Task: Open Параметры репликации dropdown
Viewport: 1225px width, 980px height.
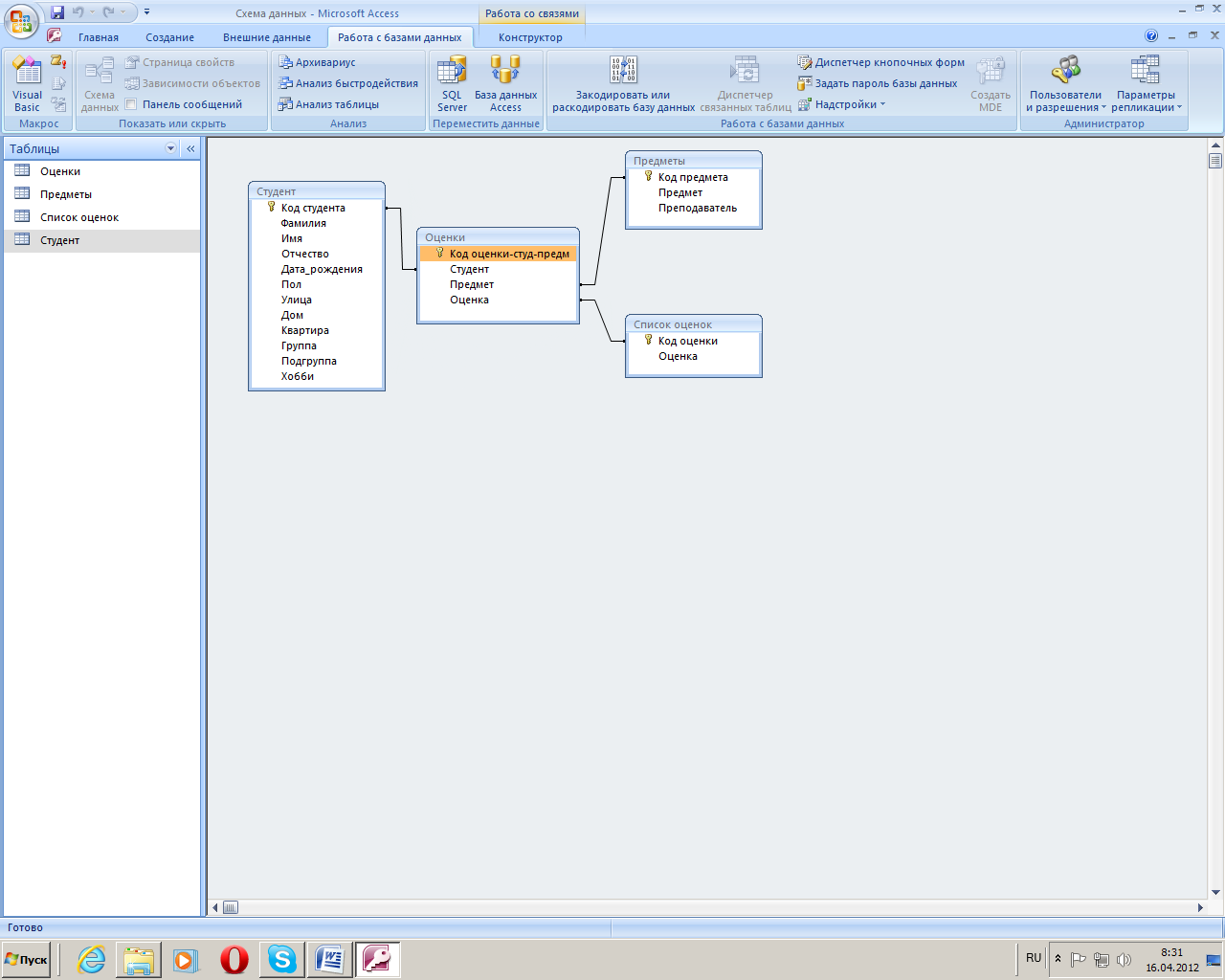Action: coord(1147,83)
